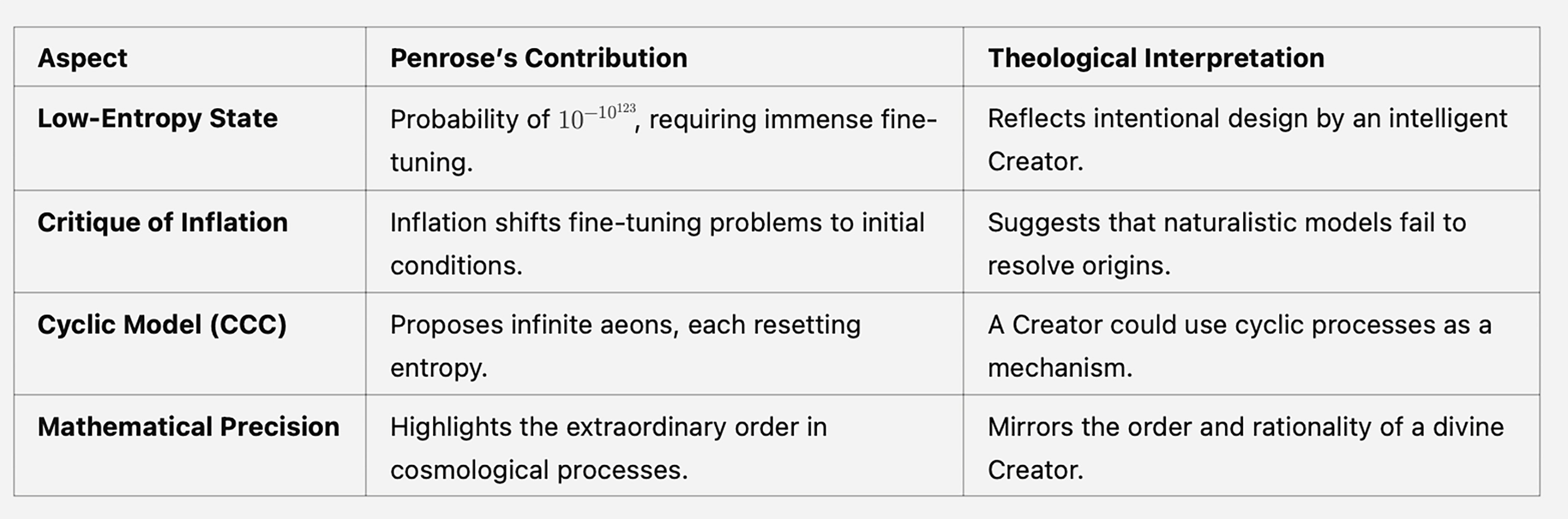Select the "Penrose's Contribution" column header
Viewport: 1568px width, 519px height.
tap(539, 58)
